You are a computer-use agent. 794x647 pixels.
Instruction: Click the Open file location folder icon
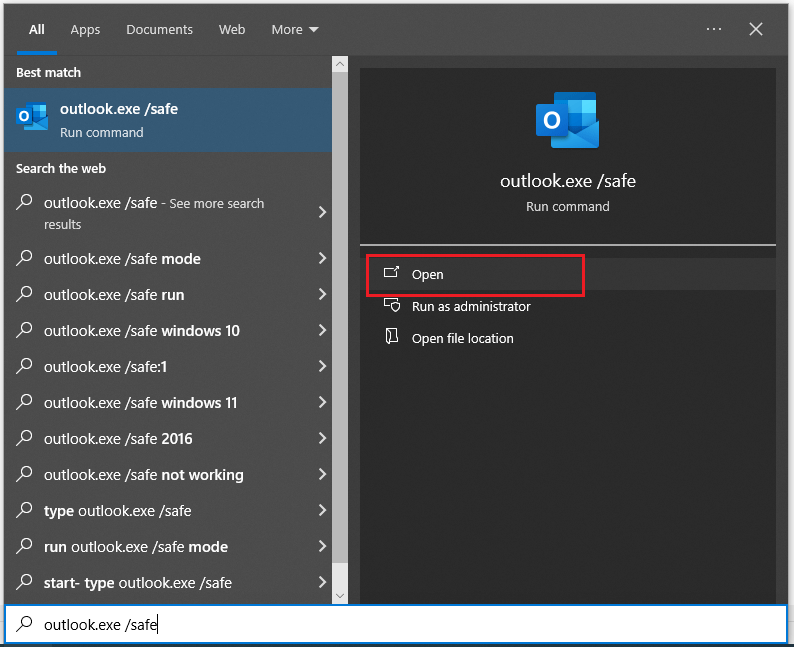click(x=391, y=338)
